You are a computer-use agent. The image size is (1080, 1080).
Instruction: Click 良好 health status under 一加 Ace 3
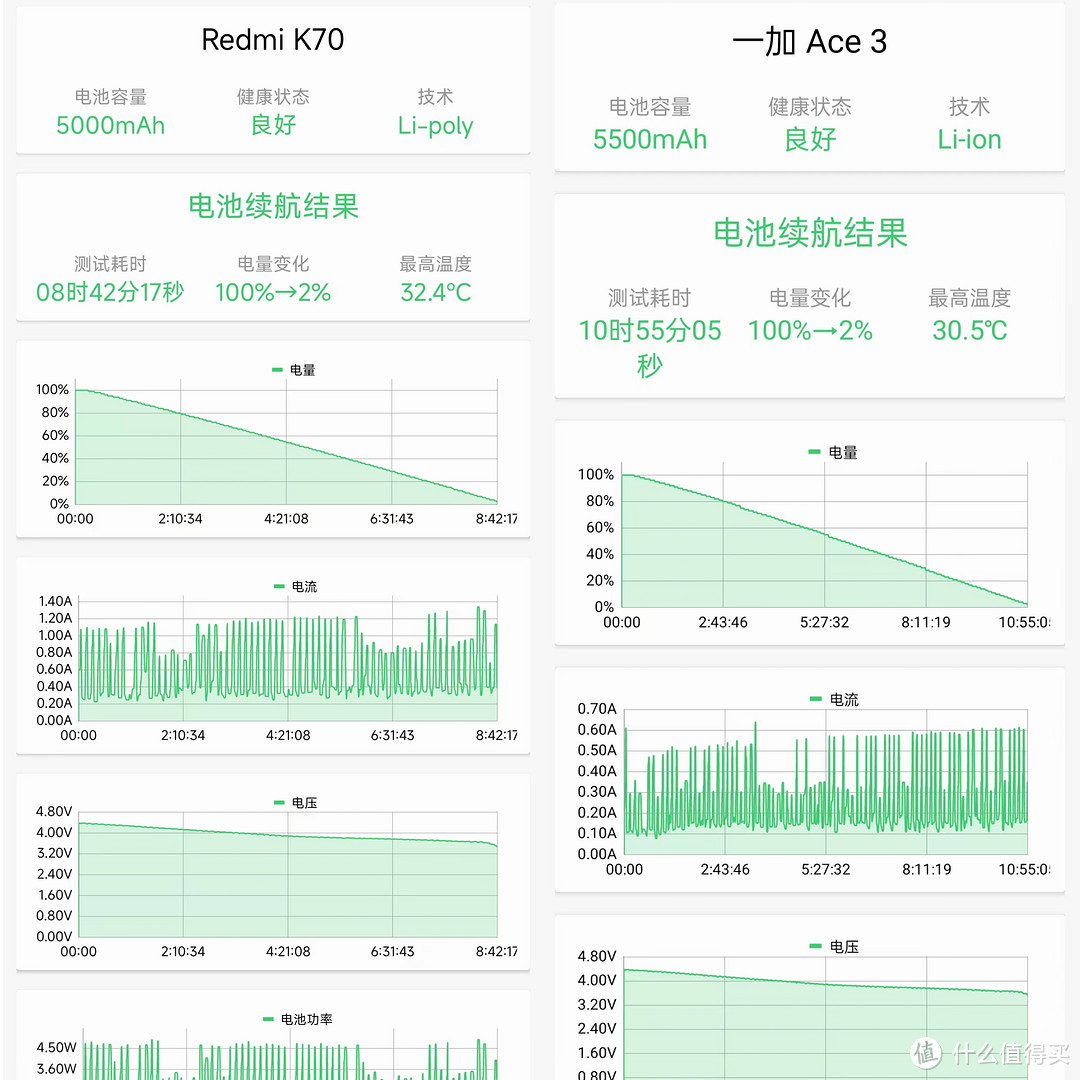810,139
